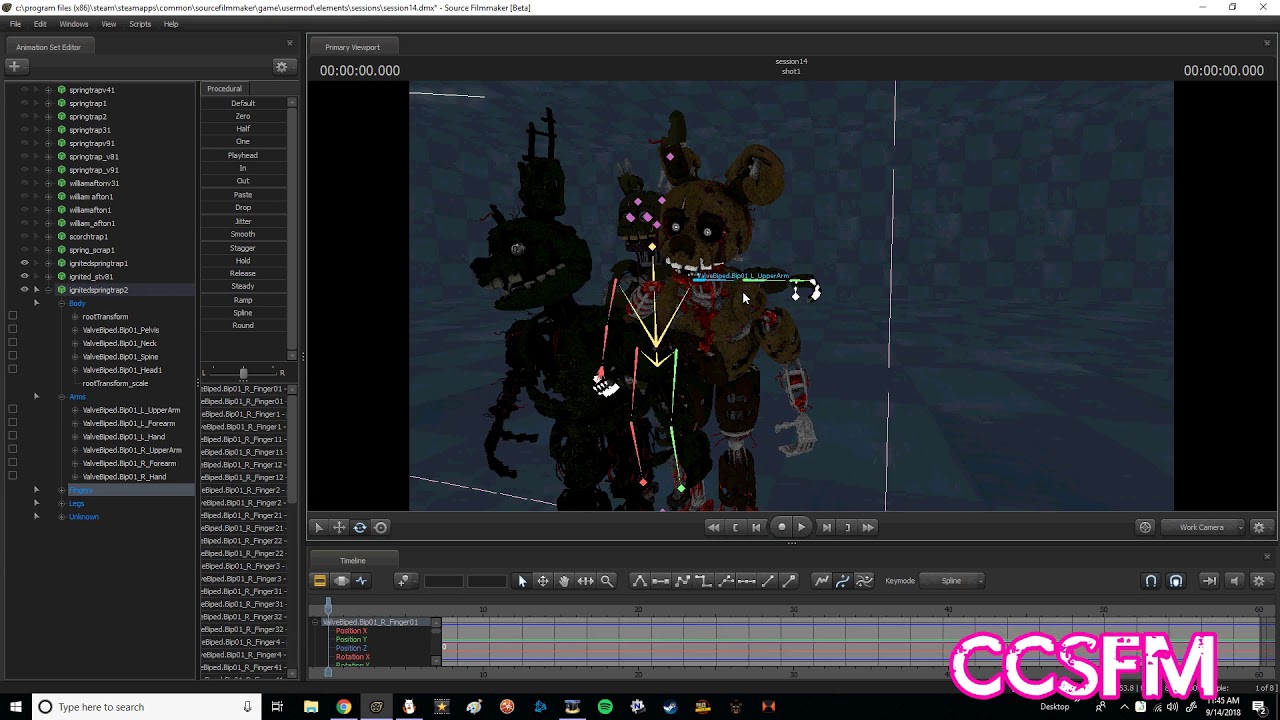
Task: Apply the Jitter procedural preset
Action: coord(243,221)
